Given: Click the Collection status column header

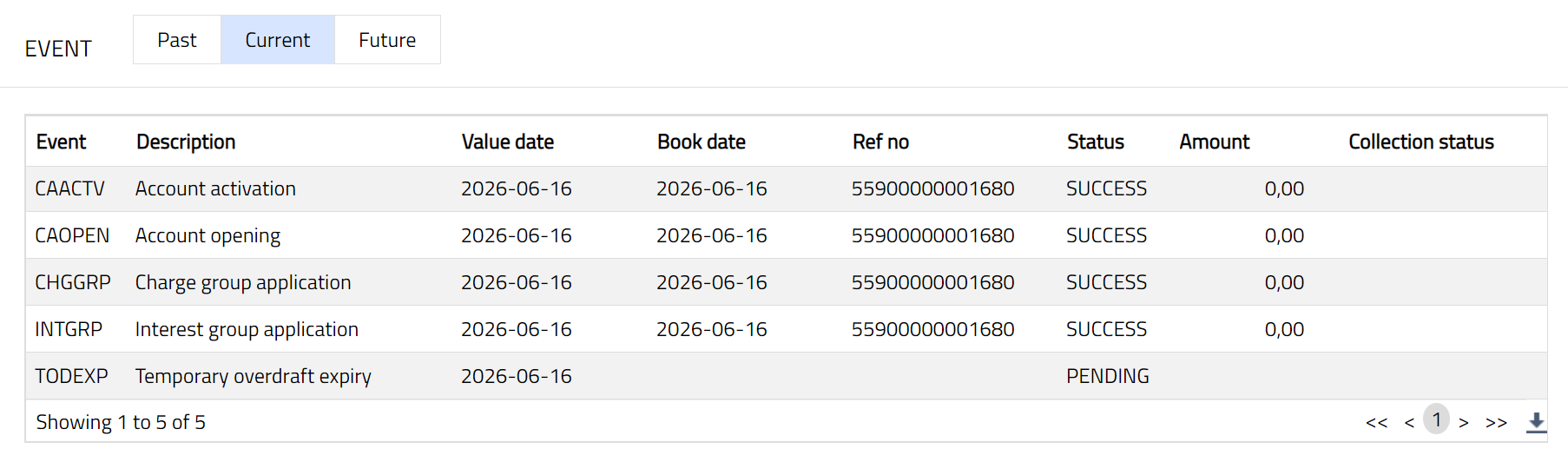Looking at the screenshot, I should coord(1421,142).
